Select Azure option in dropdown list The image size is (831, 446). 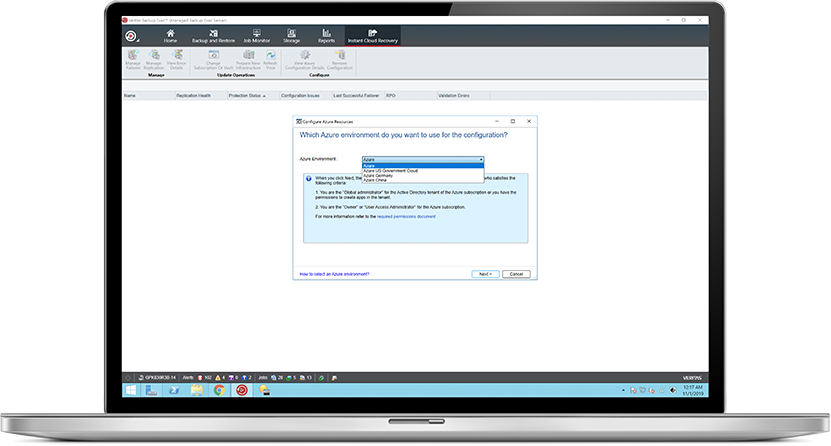423,166
